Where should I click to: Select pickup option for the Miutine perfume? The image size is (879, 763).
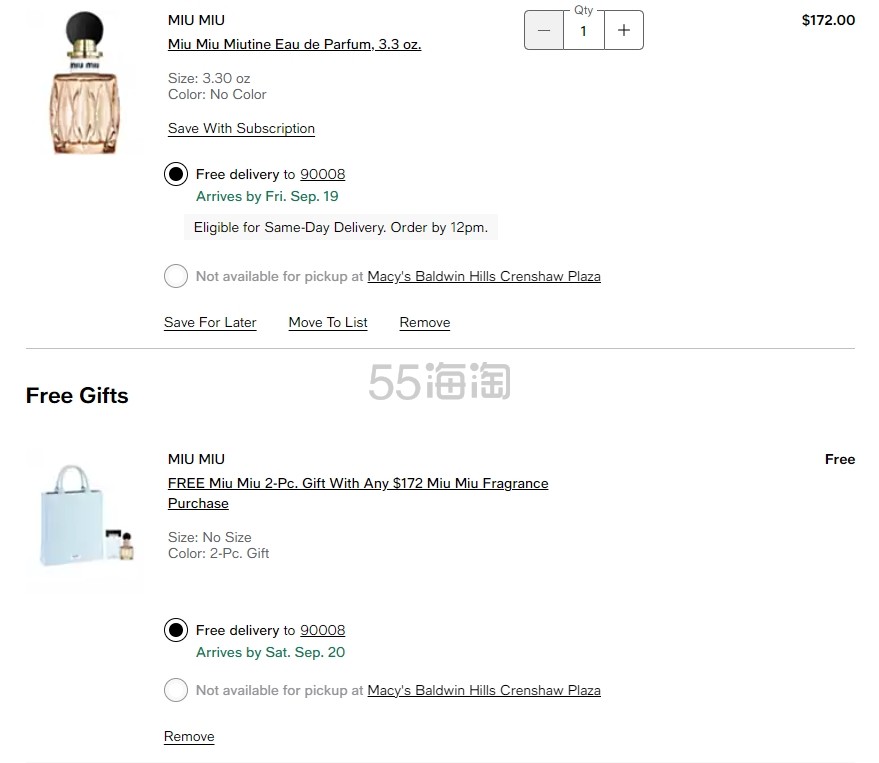(176, 276)
